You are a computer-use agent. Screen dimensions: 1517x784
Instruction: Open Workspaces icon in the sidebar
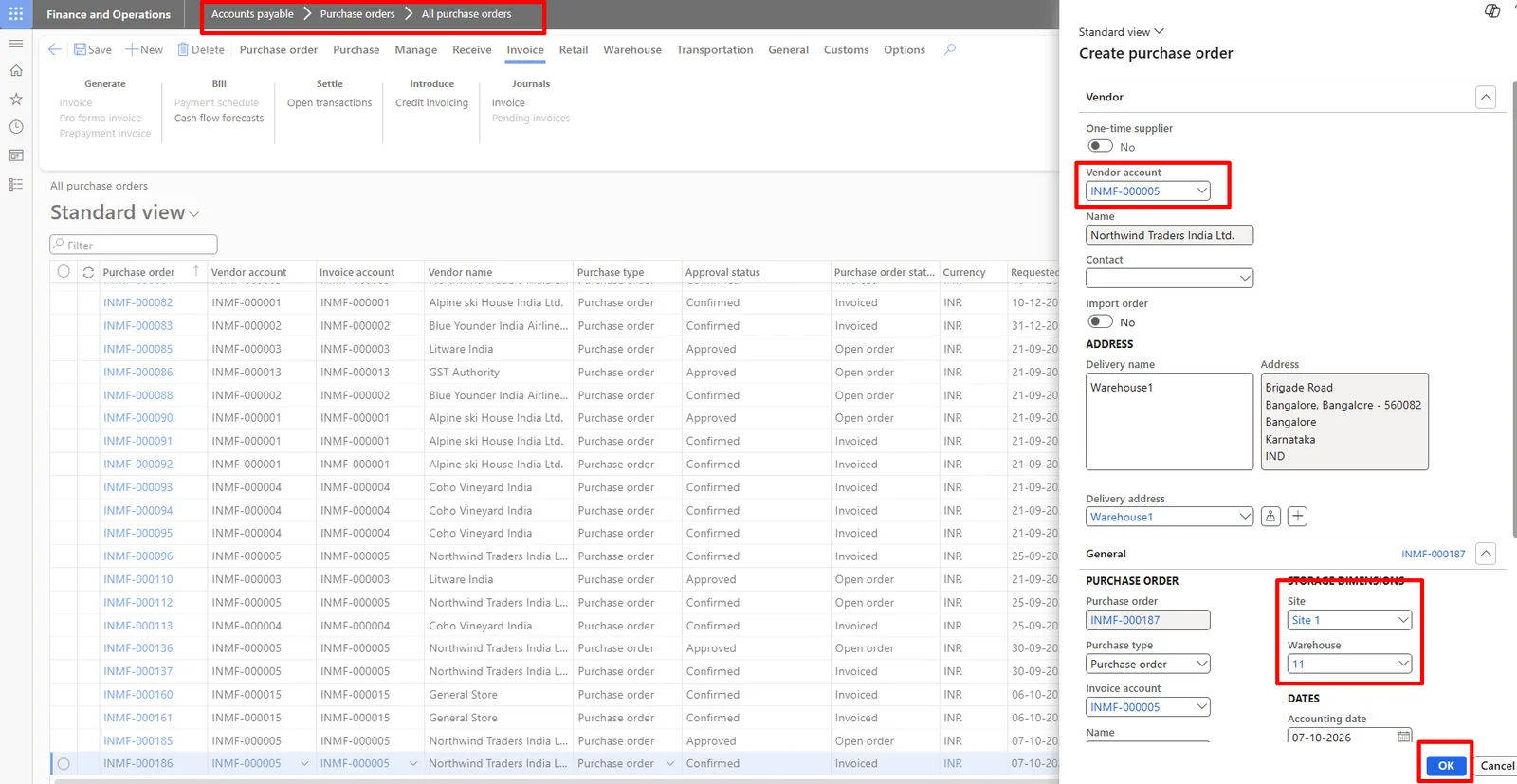(16, 155)
